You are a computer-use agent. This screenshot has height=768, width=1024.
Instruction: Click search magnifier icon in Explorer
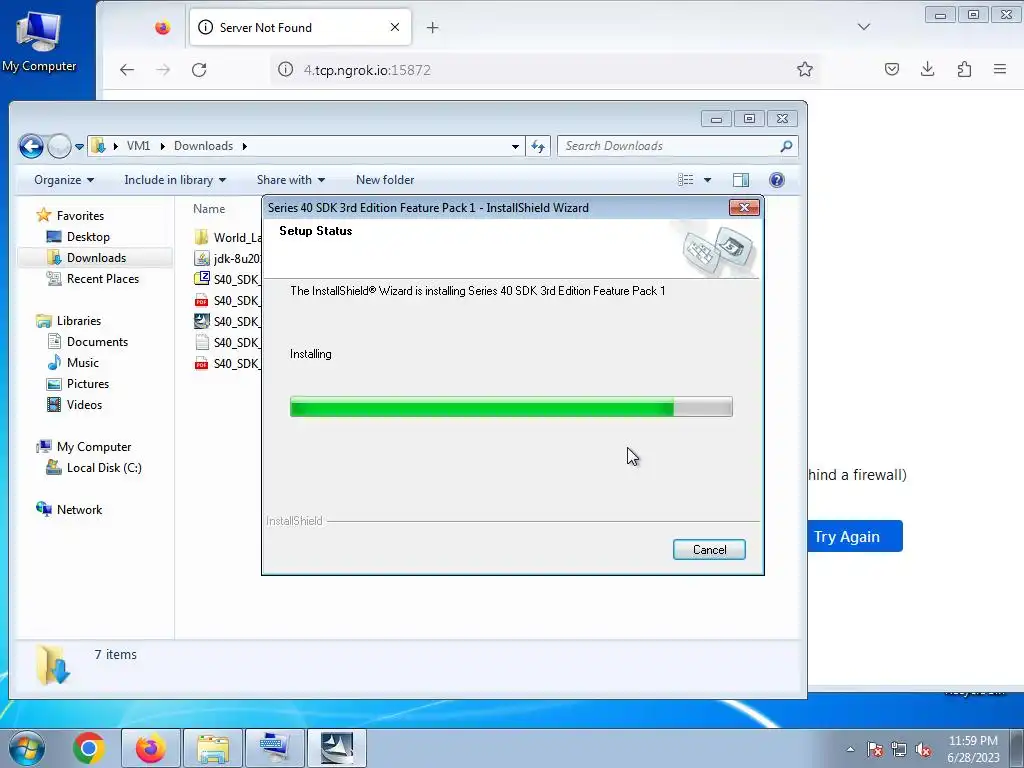[x=786, y=146]
